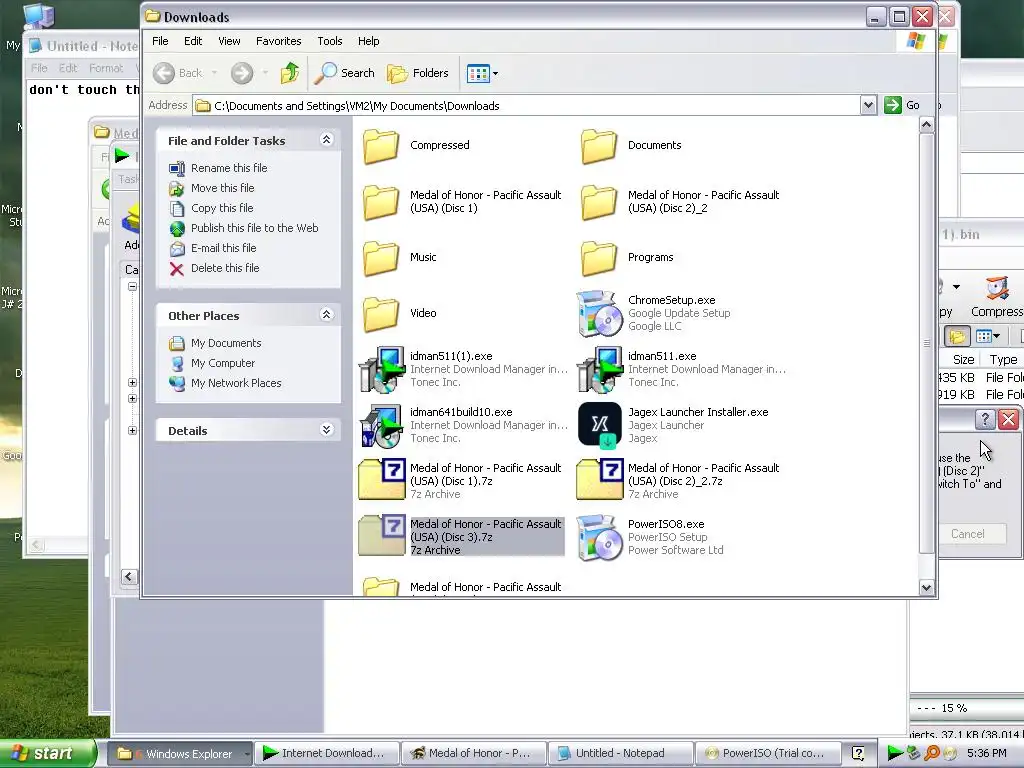The width and height of the screenshot is (1024, 768).
Task: Click the Back navigation button
Action: 178,73
